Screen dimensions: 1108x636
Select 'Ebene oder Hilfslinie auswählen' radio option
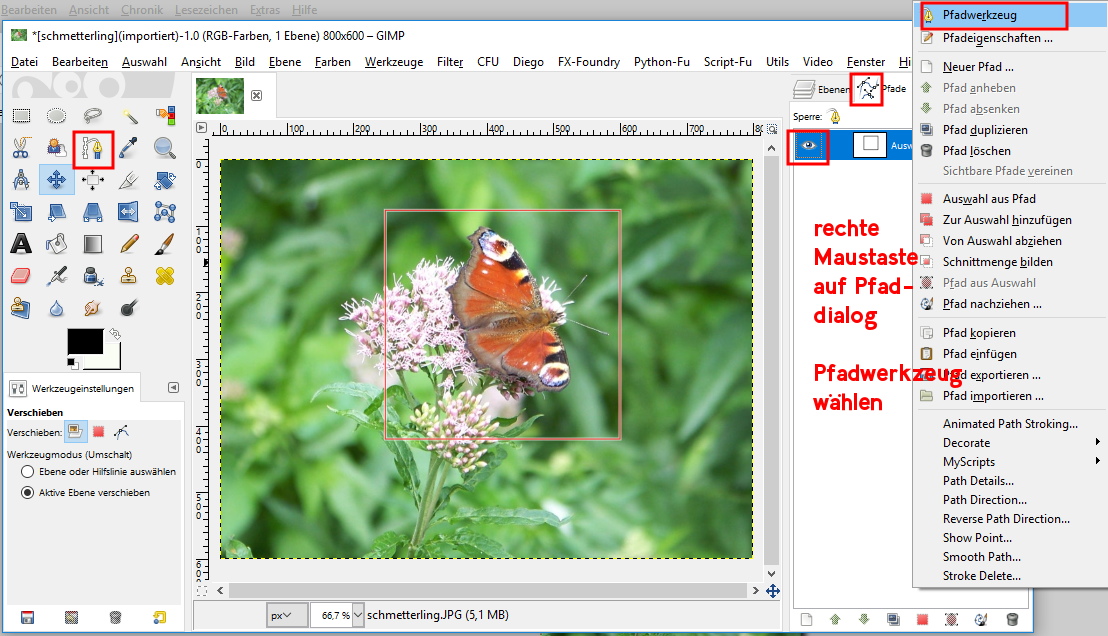point(28,471)
